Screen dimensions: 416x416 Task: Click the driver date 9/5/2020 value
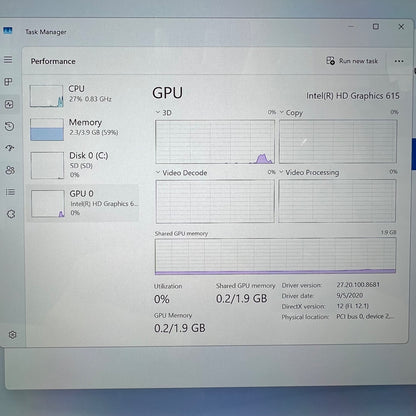(x=350, y=295)
